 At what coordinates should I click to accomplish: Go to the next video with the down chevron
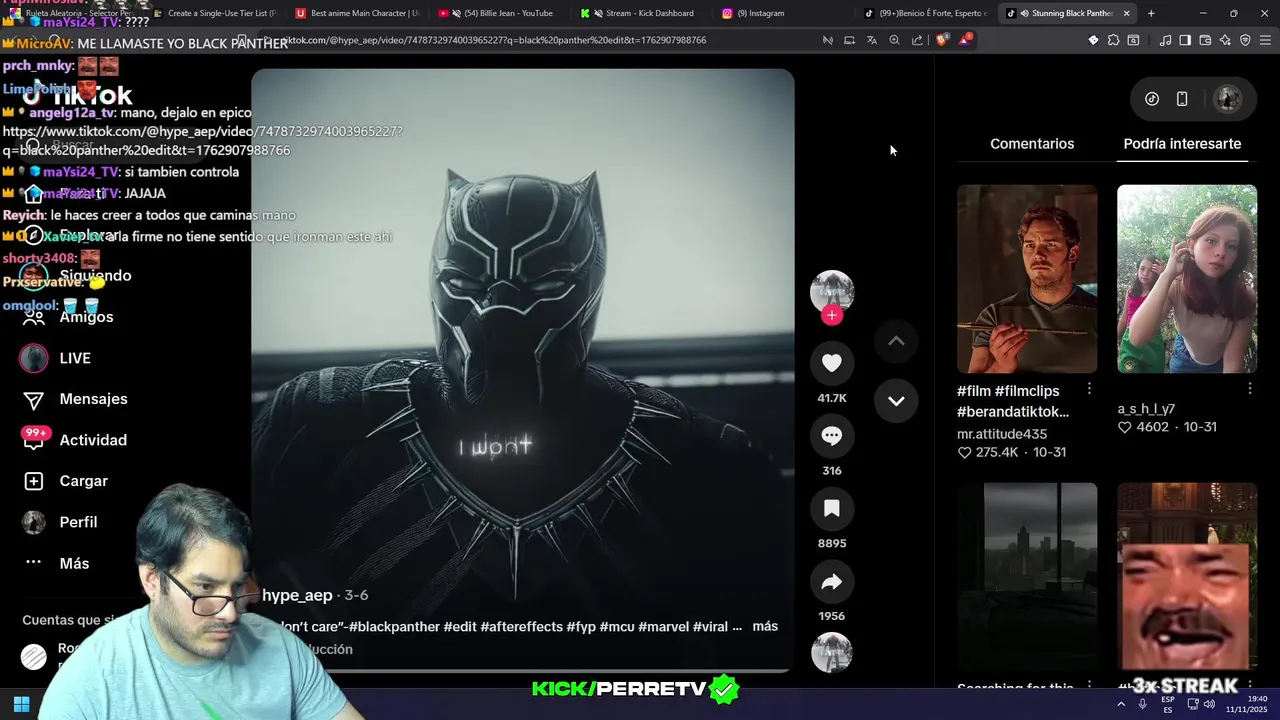coord(896,401)
